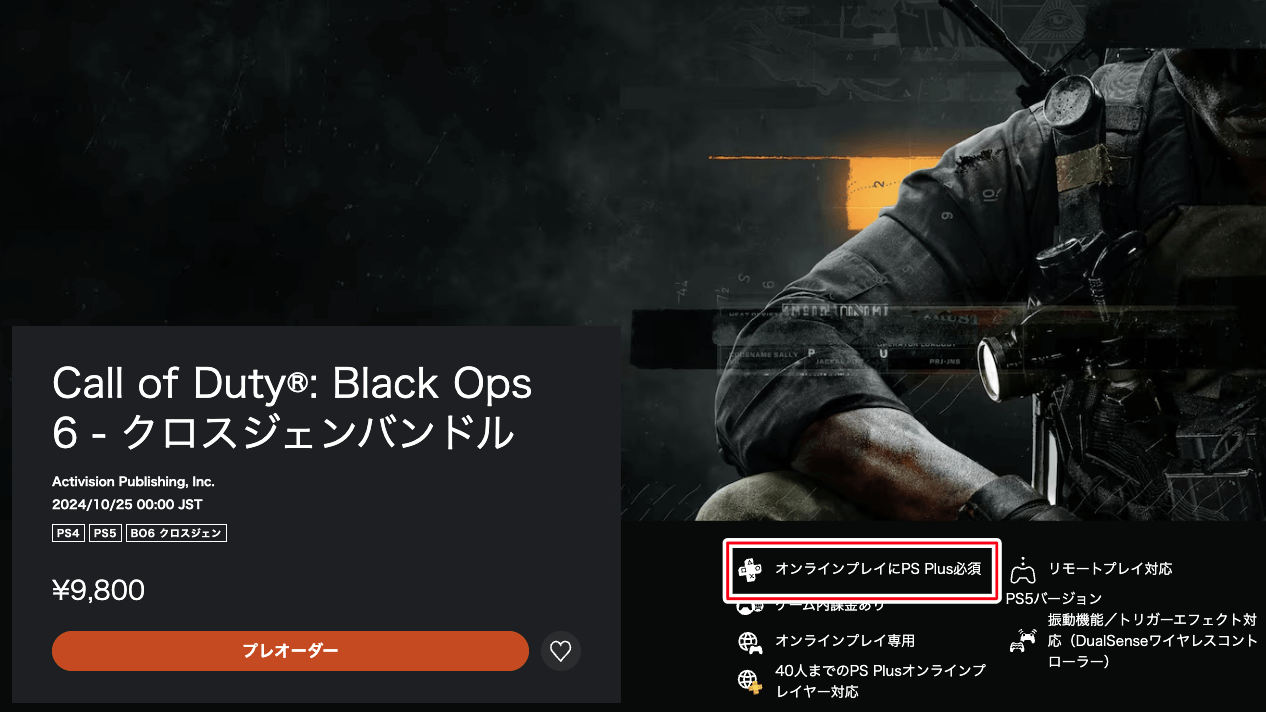Click the DualSense vibration feature icon

point(1022,640)
